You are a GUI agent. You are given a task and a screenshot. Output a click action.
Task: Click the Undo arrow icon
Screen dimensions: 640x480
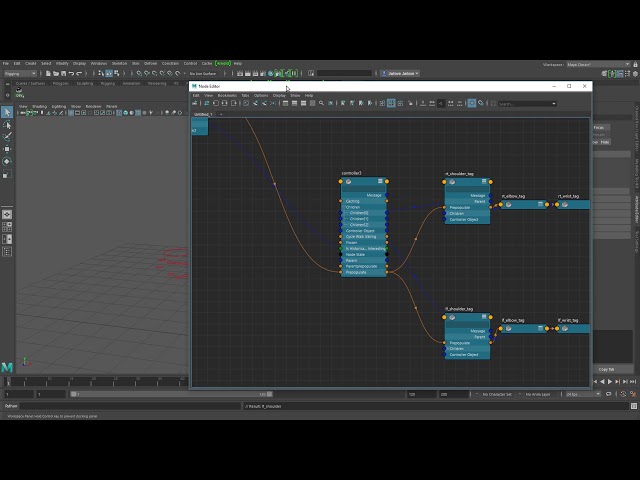pos(71,73)
